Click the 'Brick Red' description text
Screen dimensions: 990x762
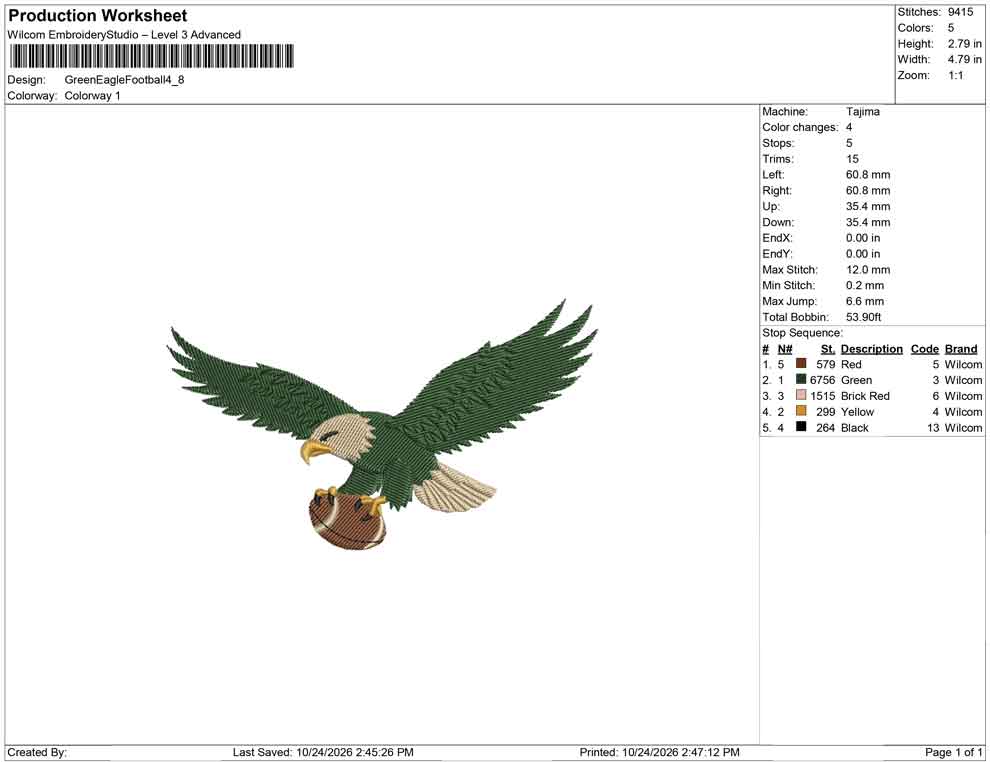[865, 395]
